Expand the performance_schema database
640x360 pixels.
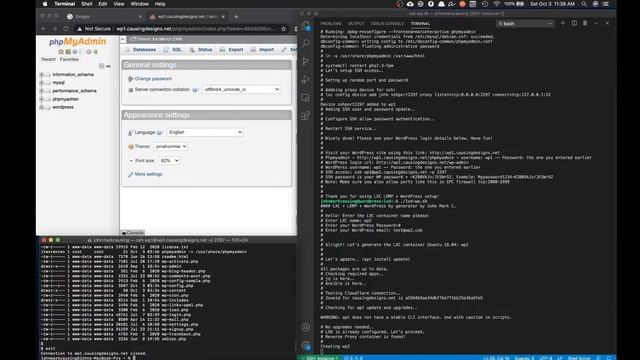click(42, 91)
